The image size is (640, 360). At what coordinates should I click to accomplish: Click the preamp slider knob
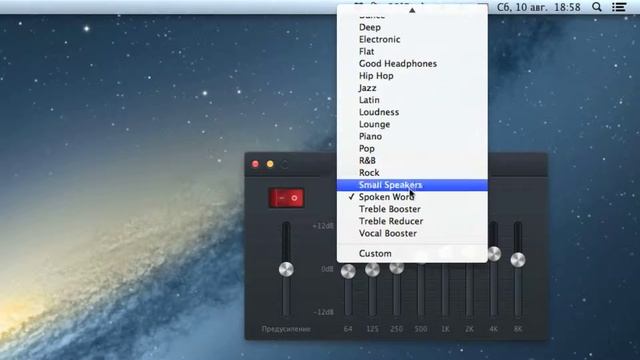click(286, 269)
